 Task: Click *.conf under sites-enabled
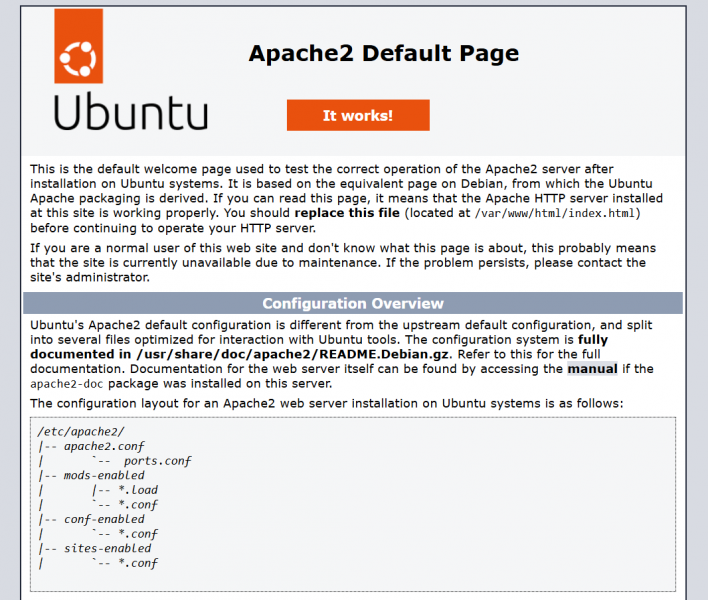click(x=138, y=563)
